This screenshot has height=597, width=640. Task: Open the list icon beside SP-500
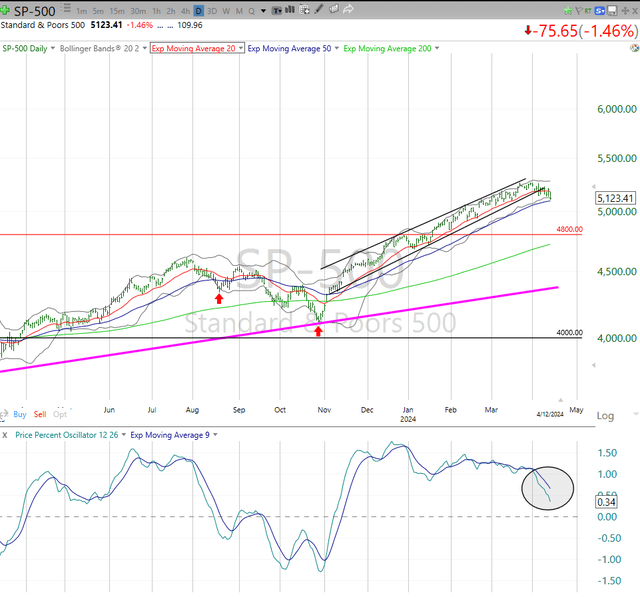click(67, 9)
